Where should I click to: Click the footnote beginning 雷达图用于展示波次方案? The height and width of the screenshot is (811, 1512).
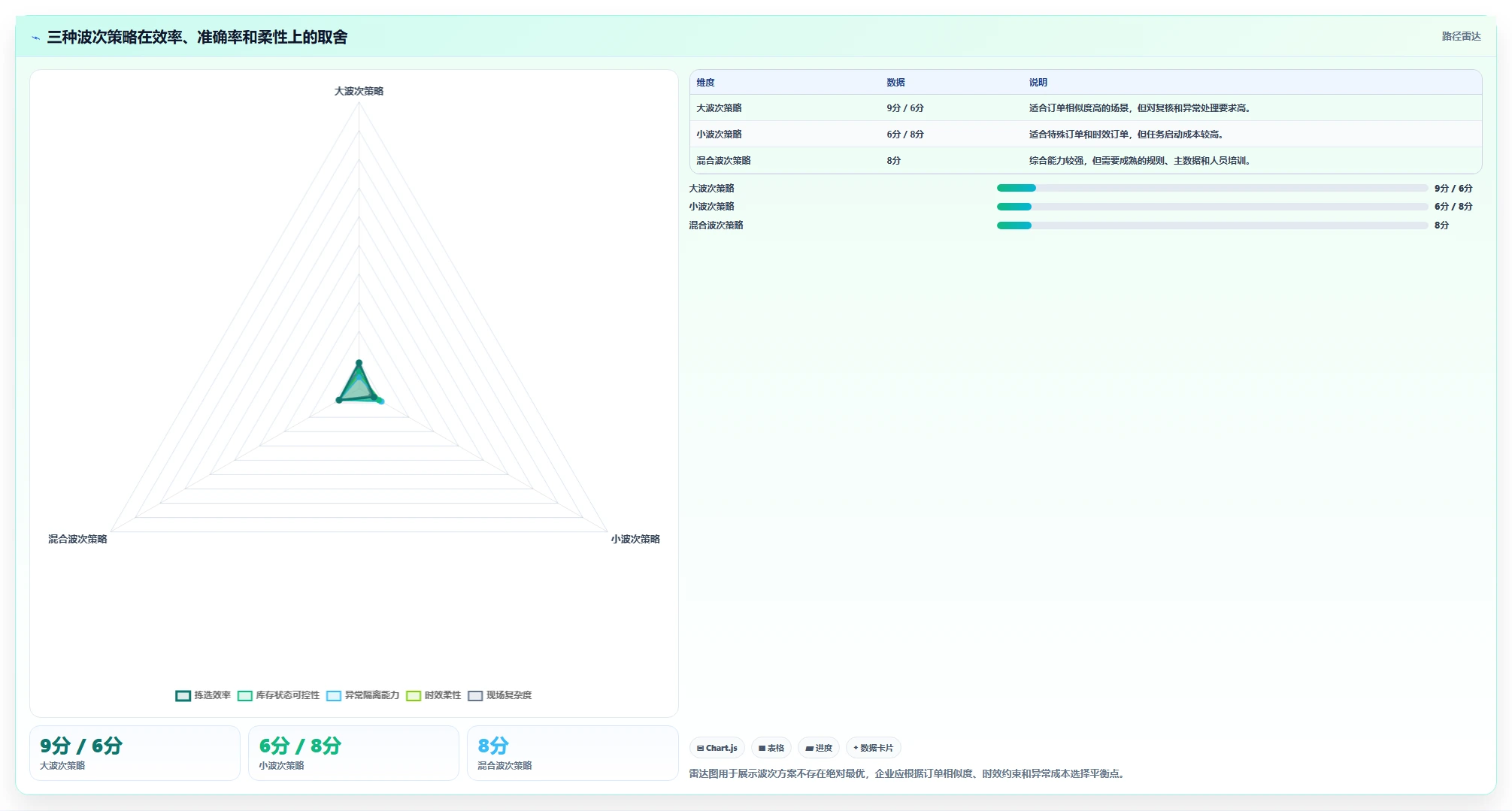pos(908,773)
